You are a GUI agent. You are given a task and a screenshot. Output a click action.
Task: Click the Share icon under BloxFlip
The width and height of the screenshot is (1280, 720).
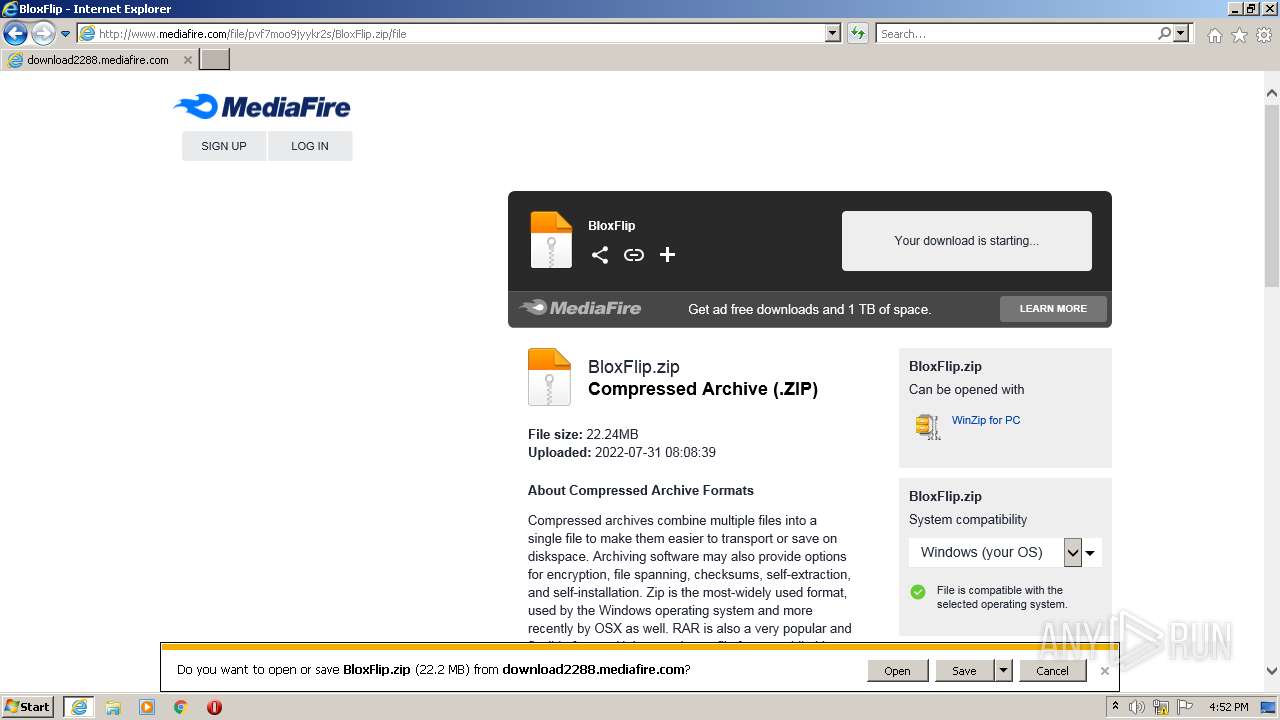600,255
